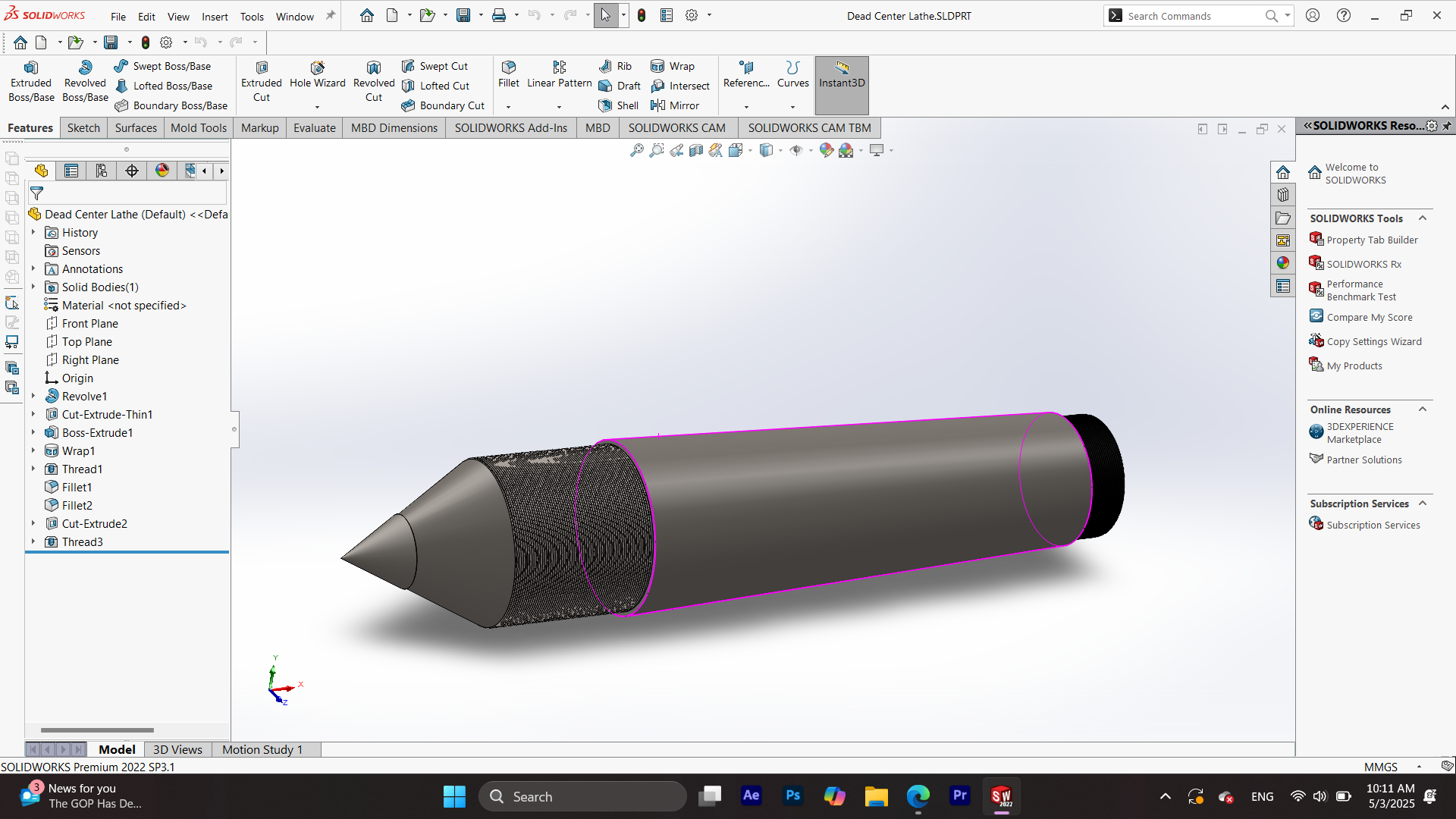Click the Intersect tool
This screenshot has height=819, width=1456.
[x=680, y=86]
